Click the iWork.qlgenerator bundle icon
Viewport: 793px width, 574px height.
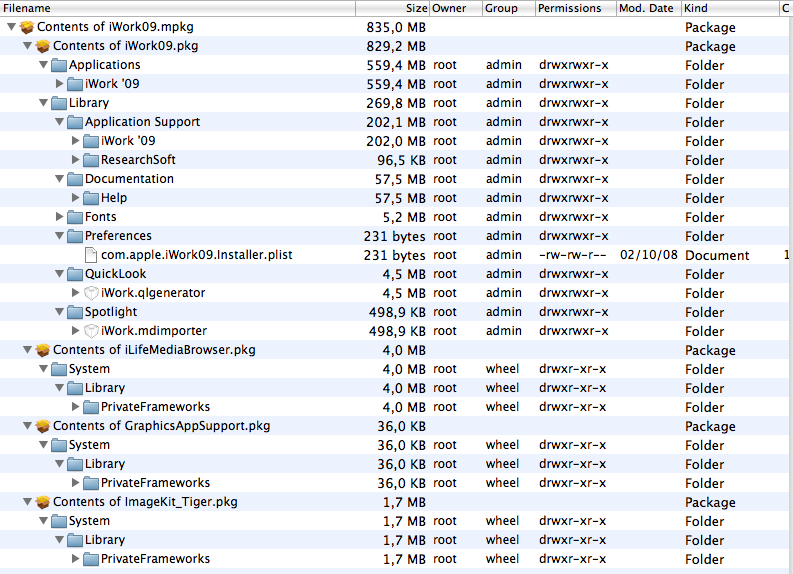[x=91, y=293]
